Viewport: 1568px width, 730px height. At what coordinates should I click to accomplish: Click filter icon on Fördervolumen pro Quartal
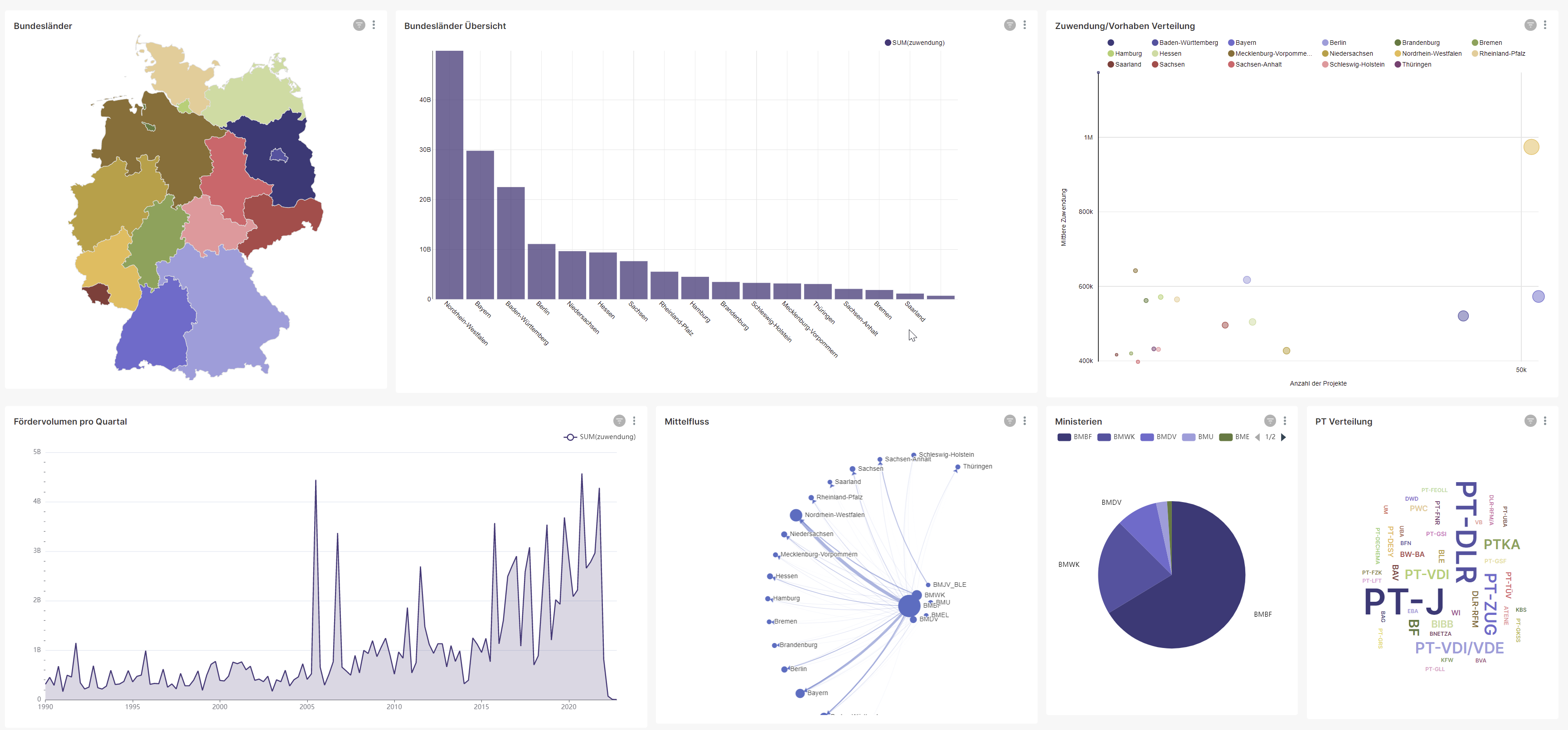point(619,421)
